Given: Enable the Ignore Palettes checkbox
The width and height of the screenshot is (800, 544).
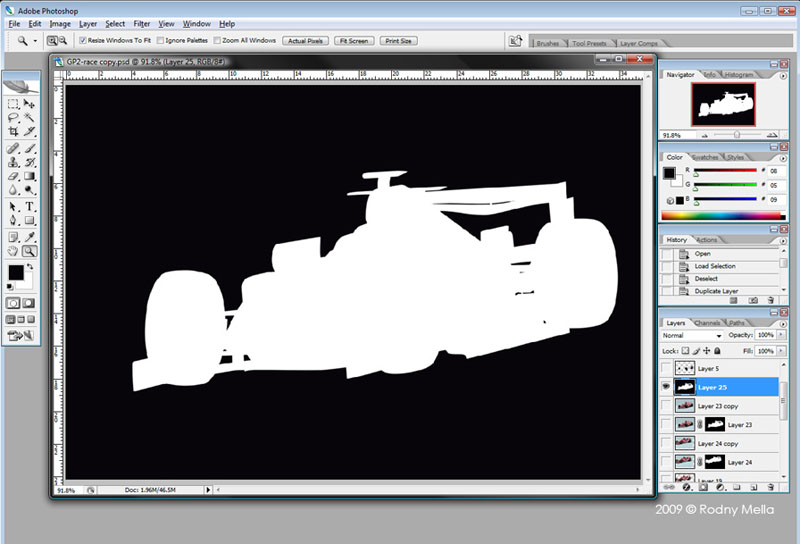Looking at the screenshot, I should pos(161,41).
